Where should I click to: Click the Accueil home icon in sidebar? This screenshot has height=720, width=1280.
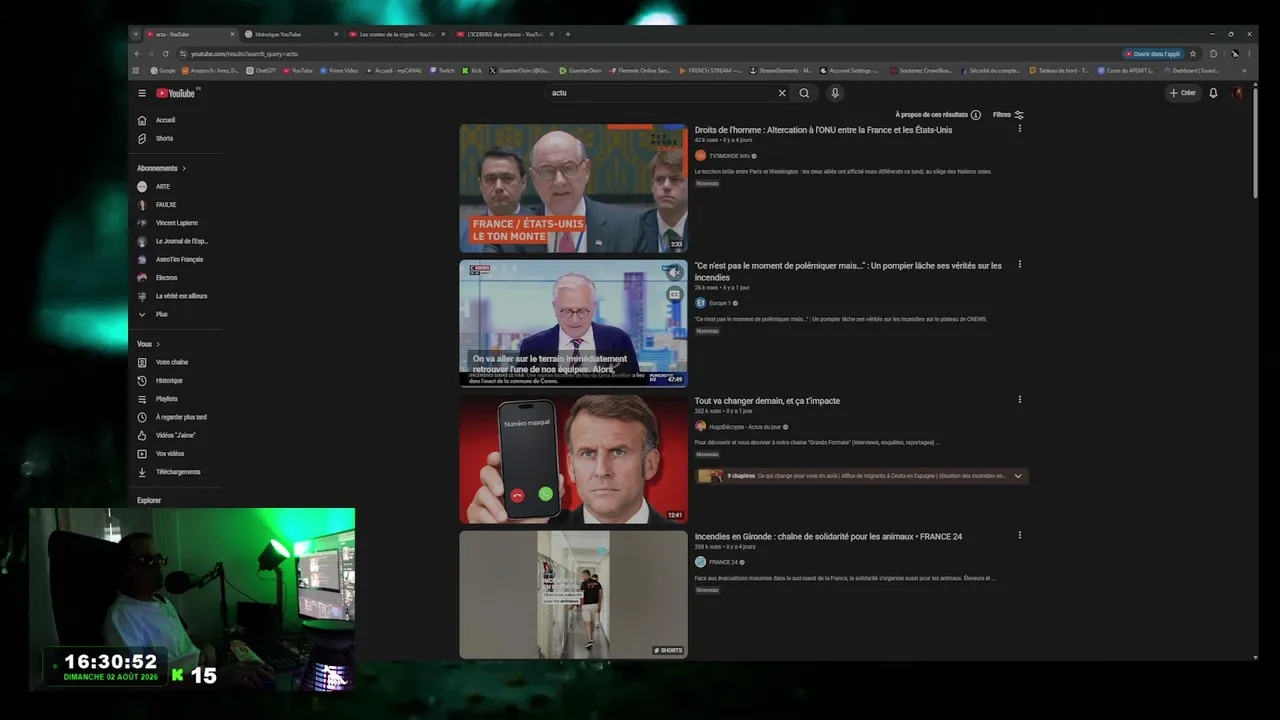(142, 120)
